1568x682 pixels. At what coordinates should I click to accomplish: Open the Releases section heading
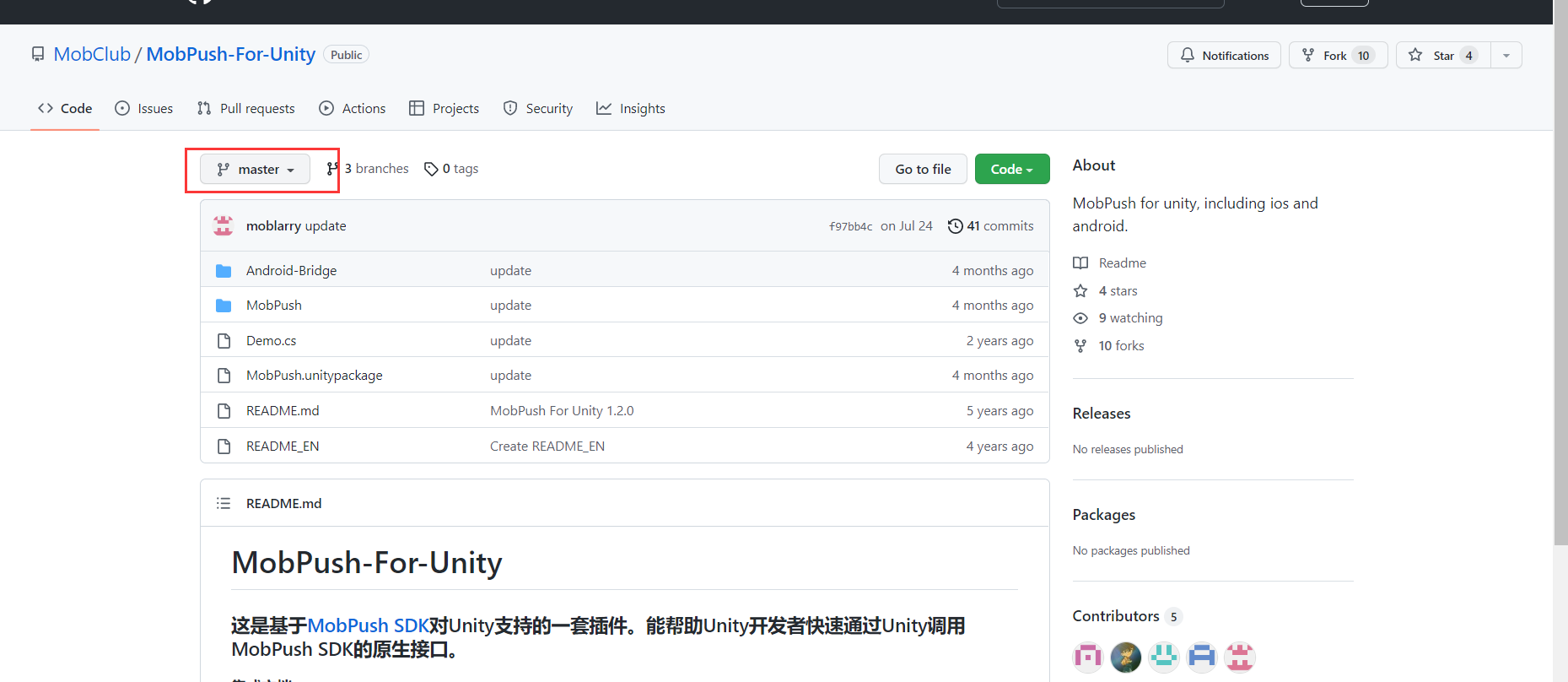[1101, 413]
